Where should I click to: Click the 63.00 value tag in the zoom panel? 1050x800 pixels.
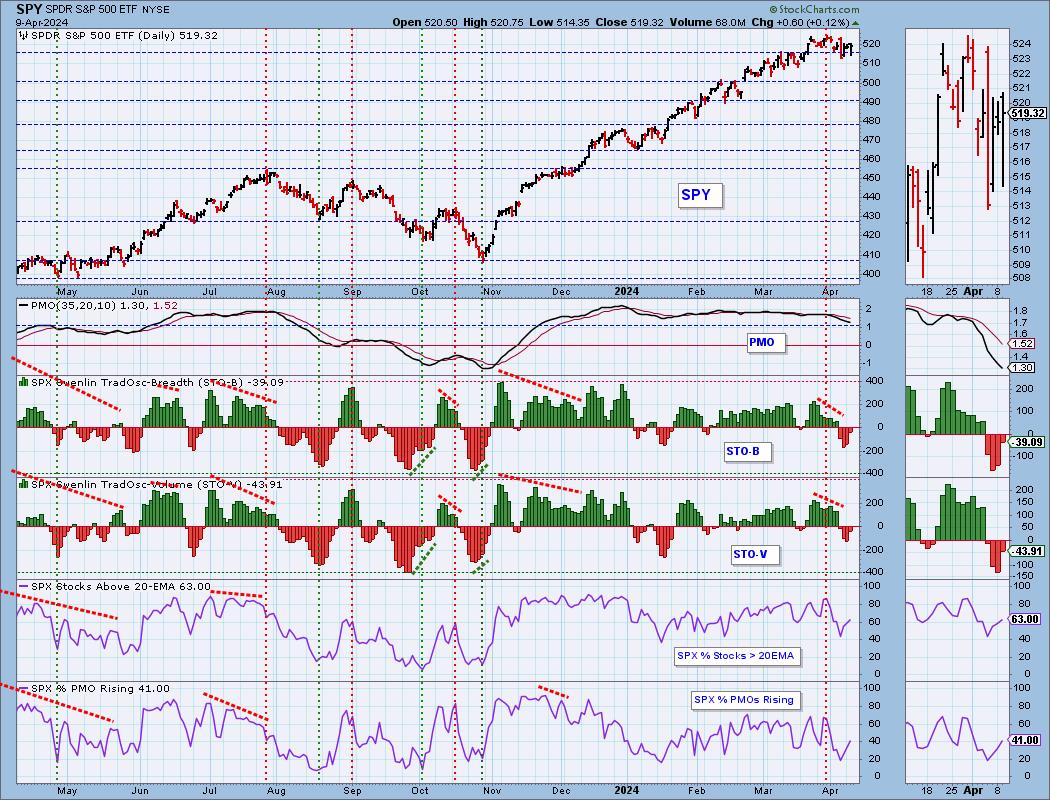coord(1025,619)
